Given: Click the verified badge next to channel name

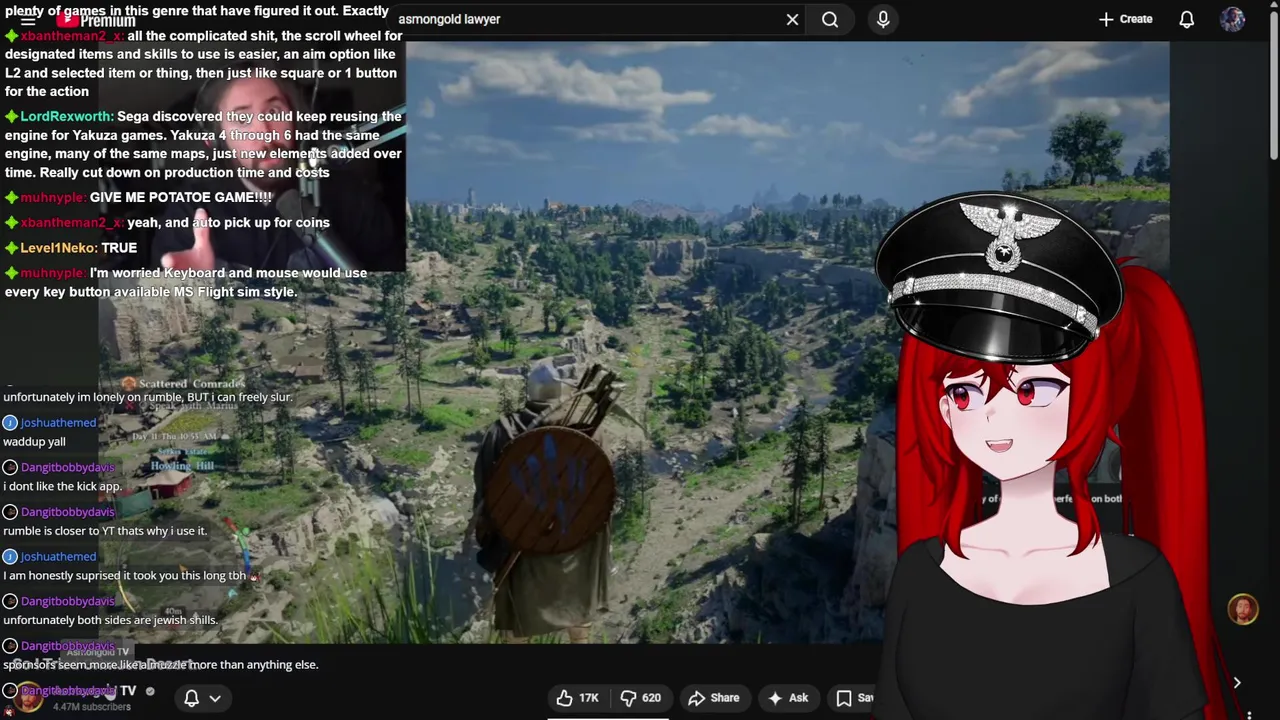Looking at the screenshot, I should tap(150, 691).
